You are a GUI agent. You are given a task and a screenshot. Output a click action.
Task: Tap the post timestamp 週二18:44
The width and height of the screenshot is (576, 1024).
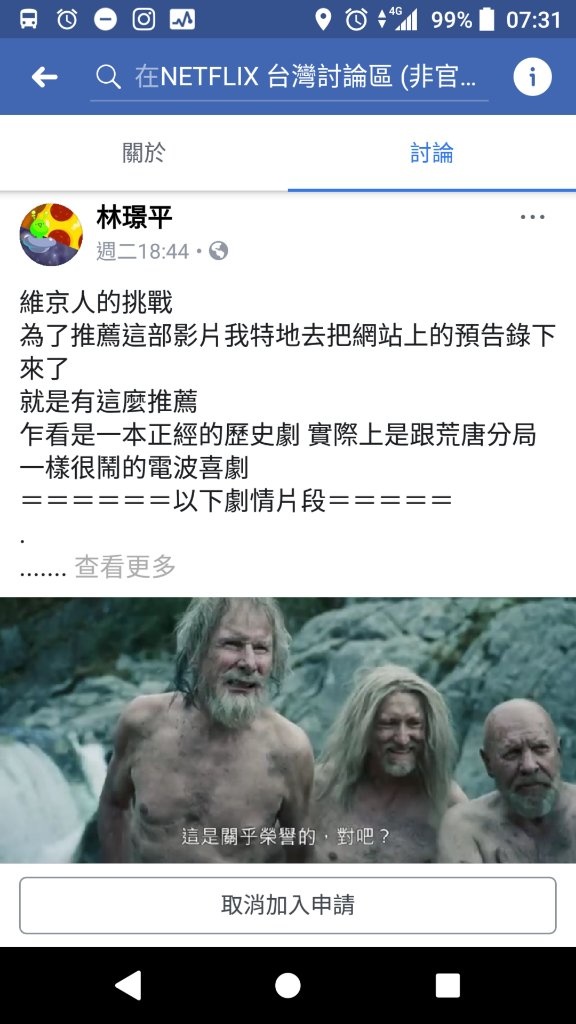coord(143,251)
